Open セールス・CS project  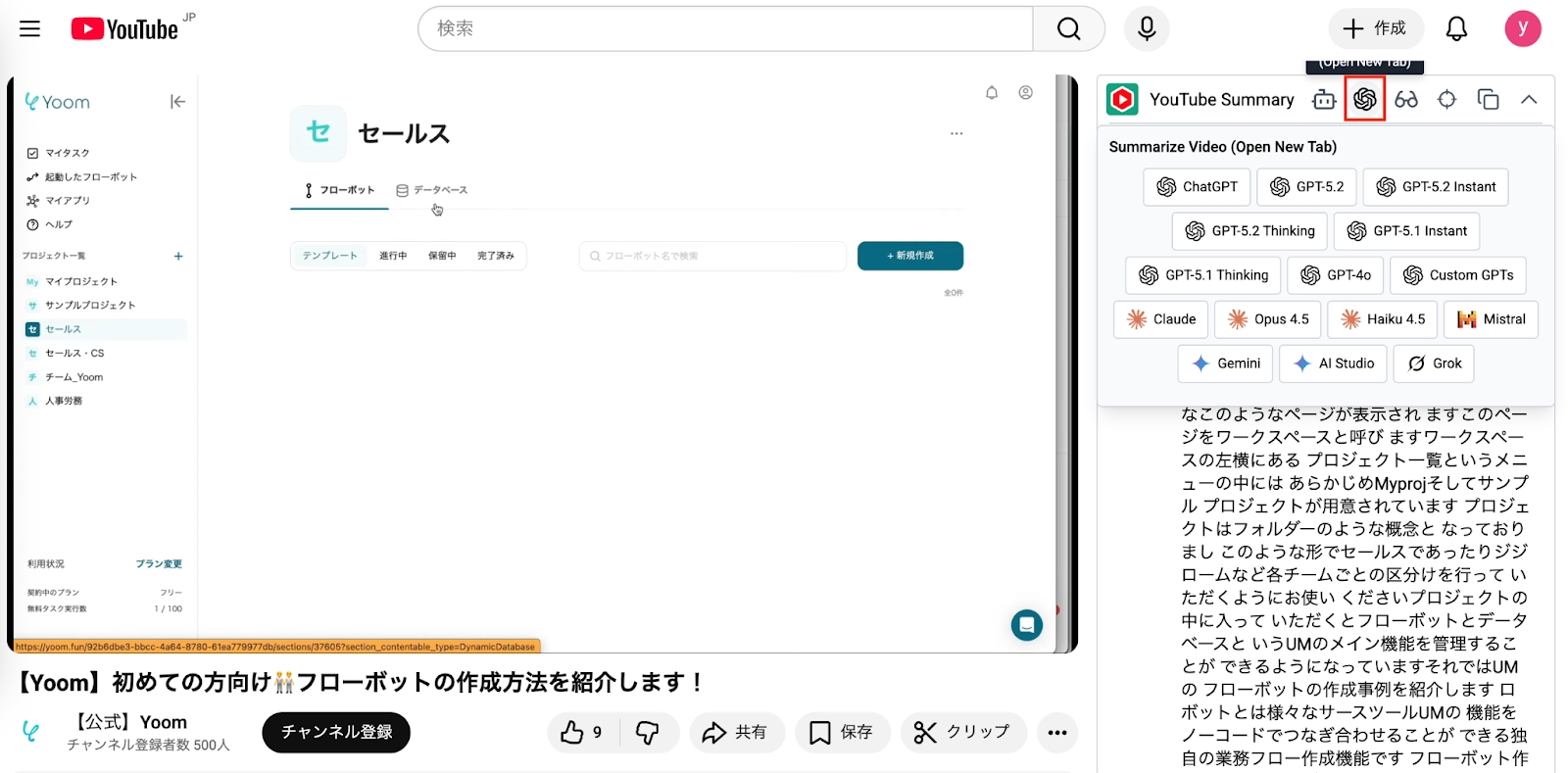click(x=66, y=354)
